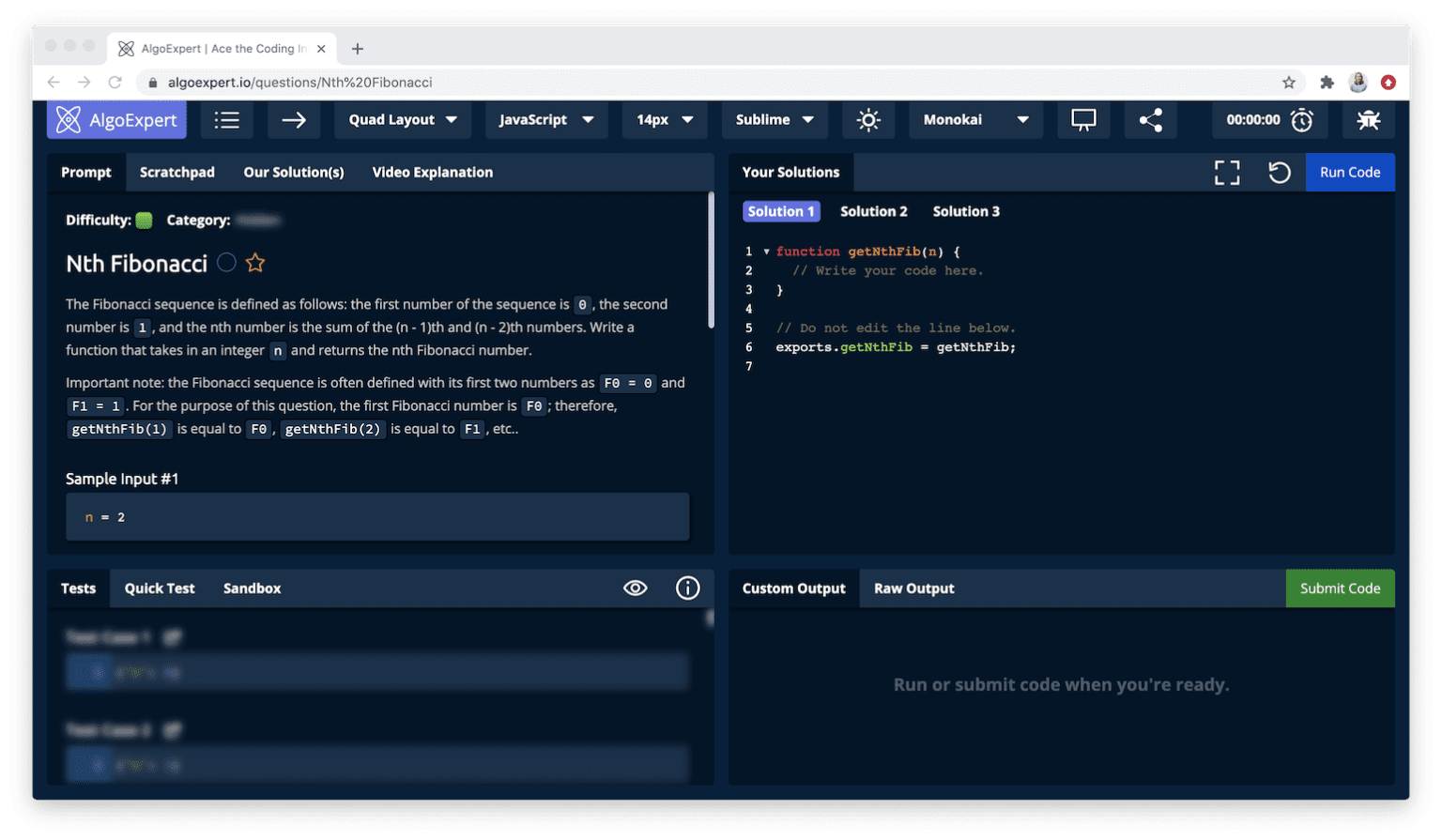Star the Nth Fibonacci question

pyautogui.click(x=255, y=263)
